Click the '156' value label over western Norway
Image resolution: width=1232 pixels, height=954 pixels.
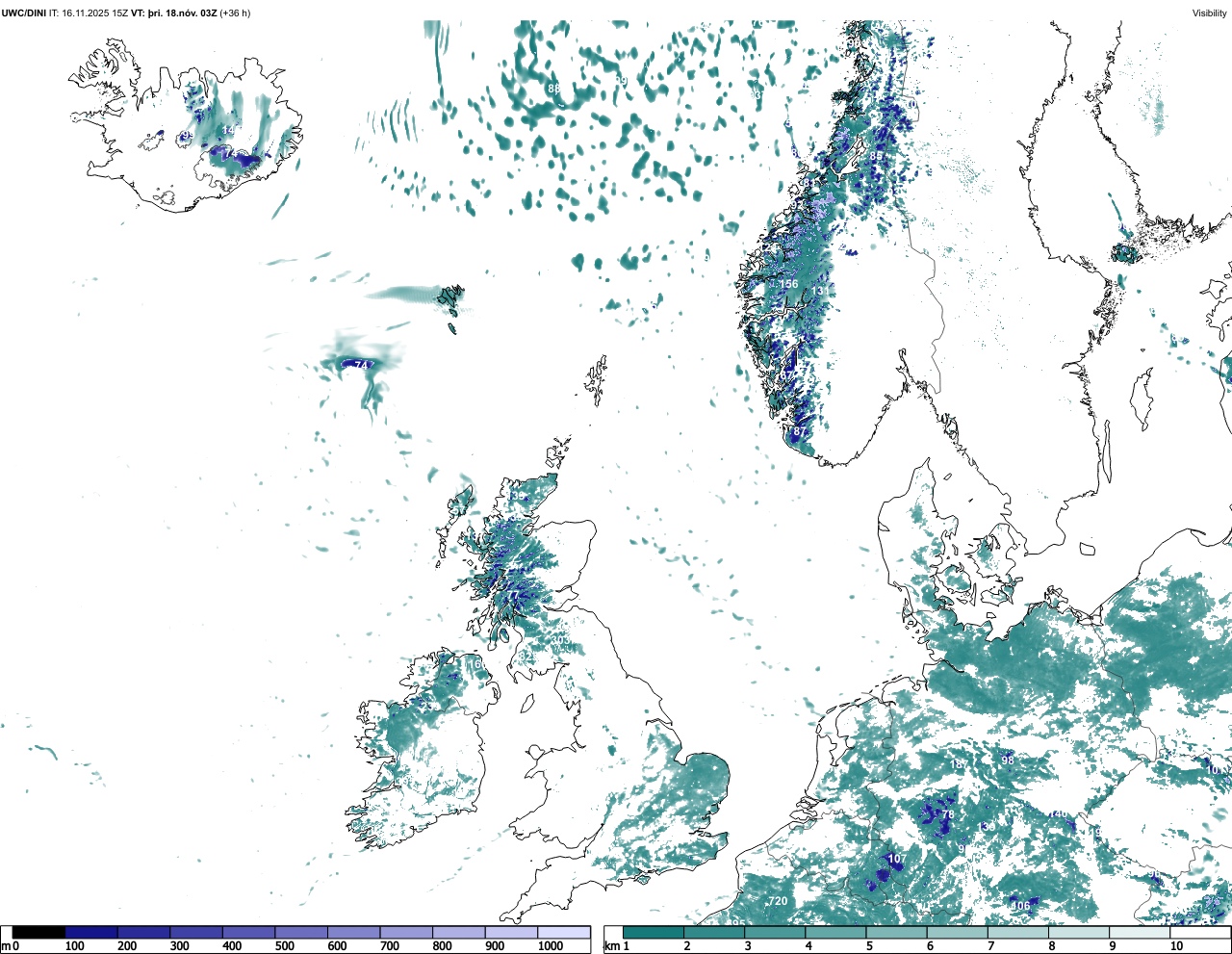788,284
